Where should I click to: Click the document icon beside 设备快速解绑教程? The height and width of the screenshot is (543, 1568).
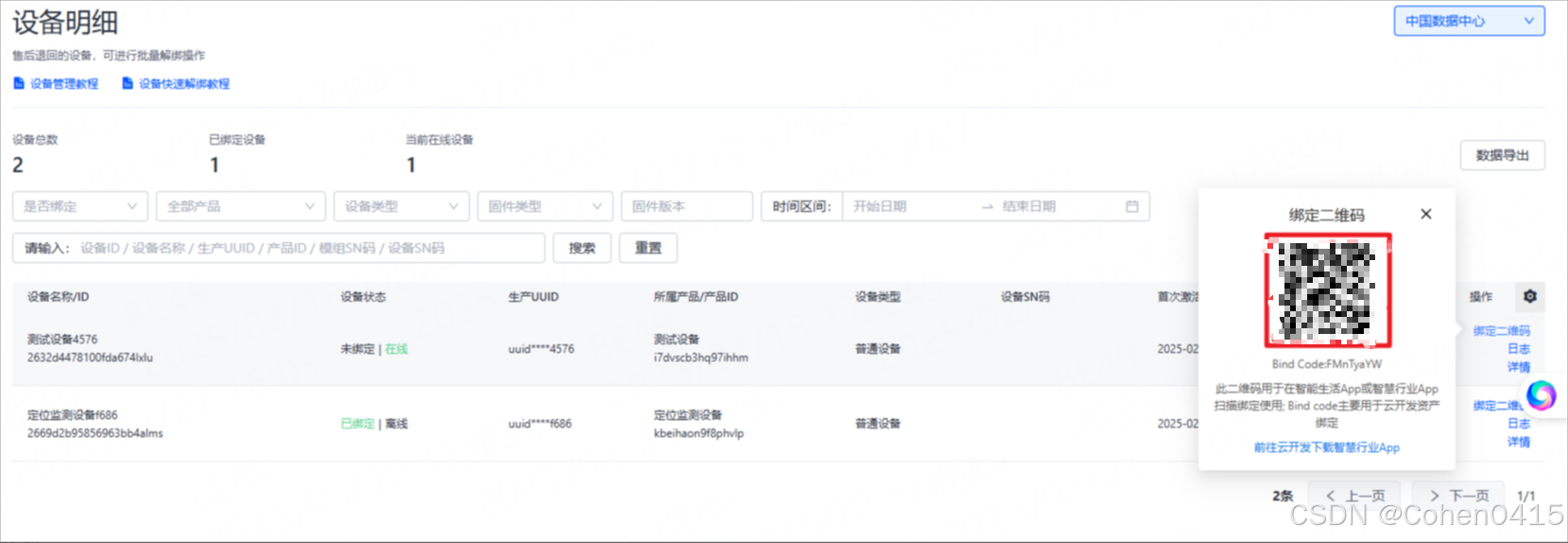point(128,83)
